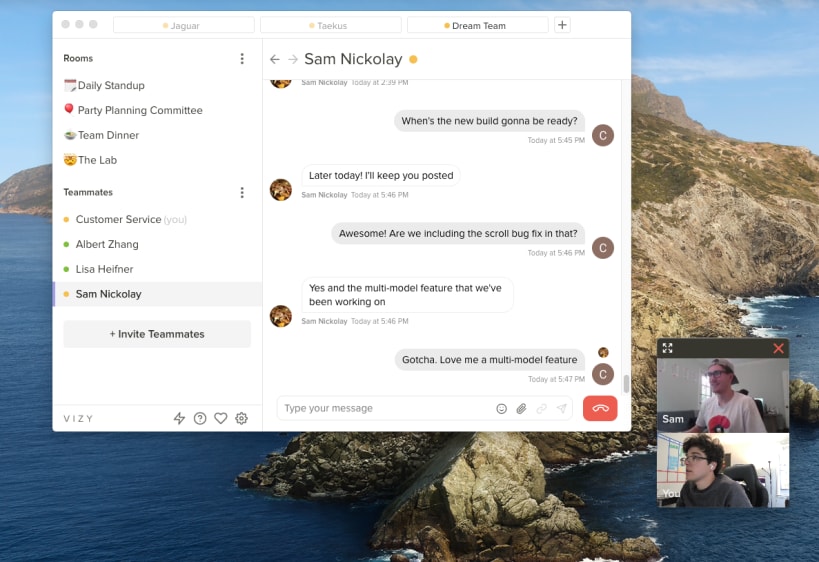
Task: Click the C avatar beside Gotcha message
Action: pyautogui.click(x=603, y=374)
